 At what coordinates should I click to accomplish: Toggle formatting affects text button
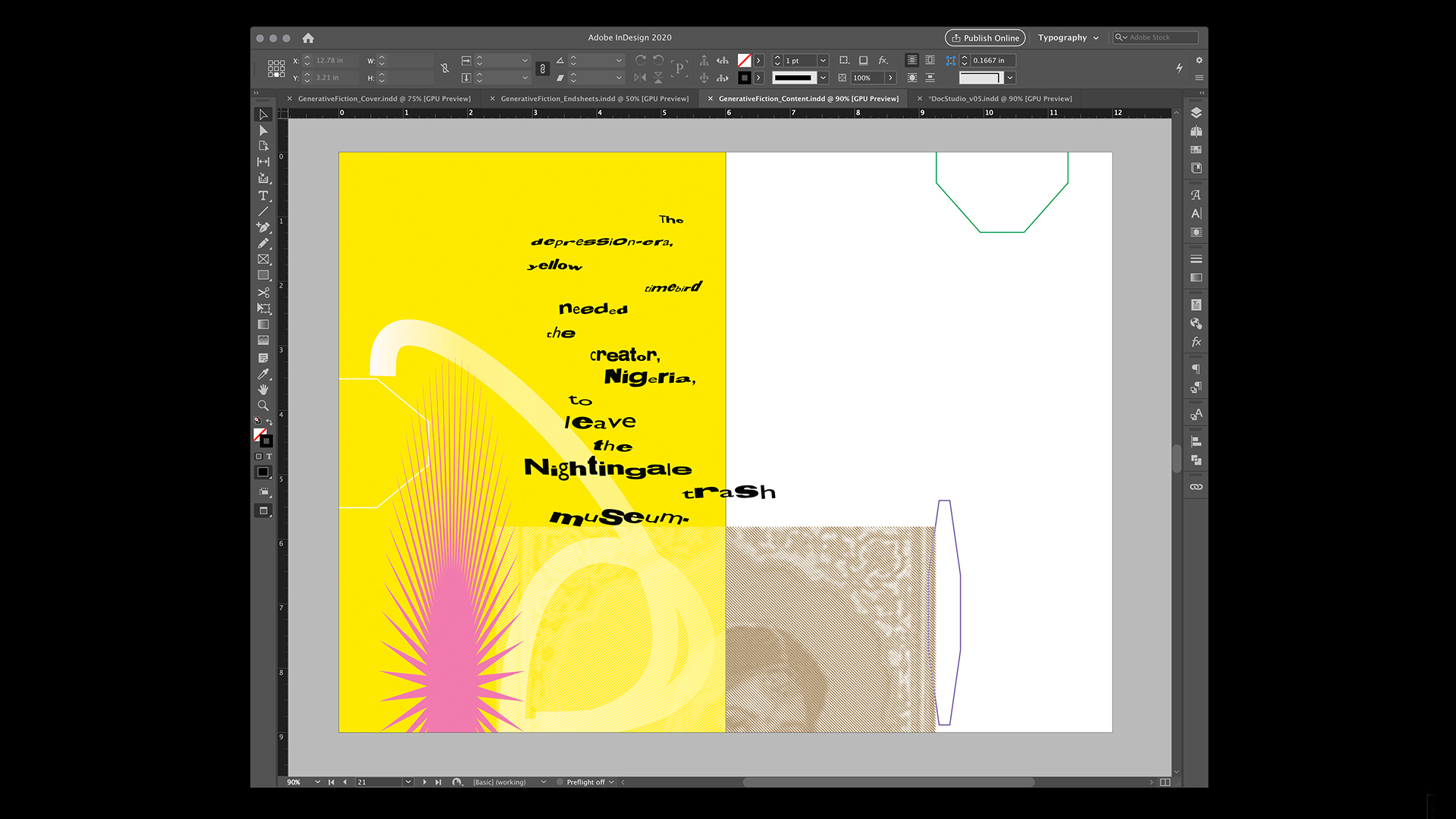pyautogui.click(x=269, y=457)
